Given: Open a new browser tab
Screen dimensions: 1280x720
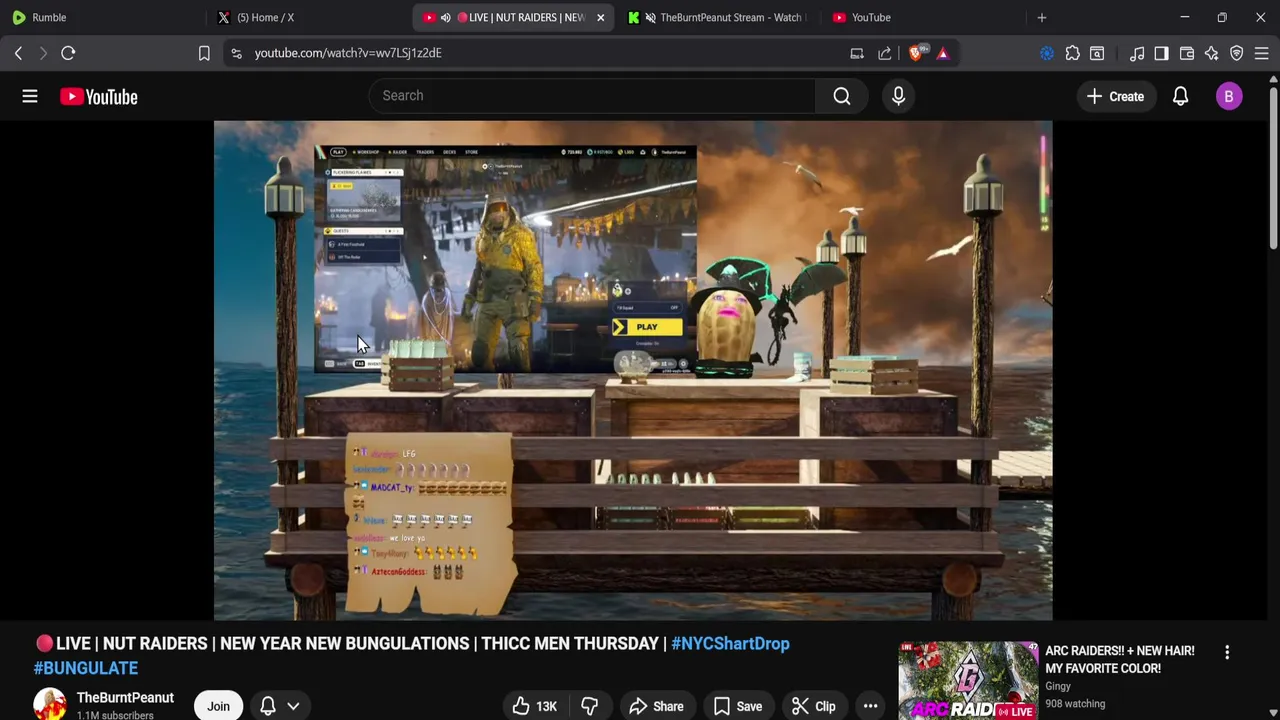Looking at the screenshot, I should click(1042, 17).
